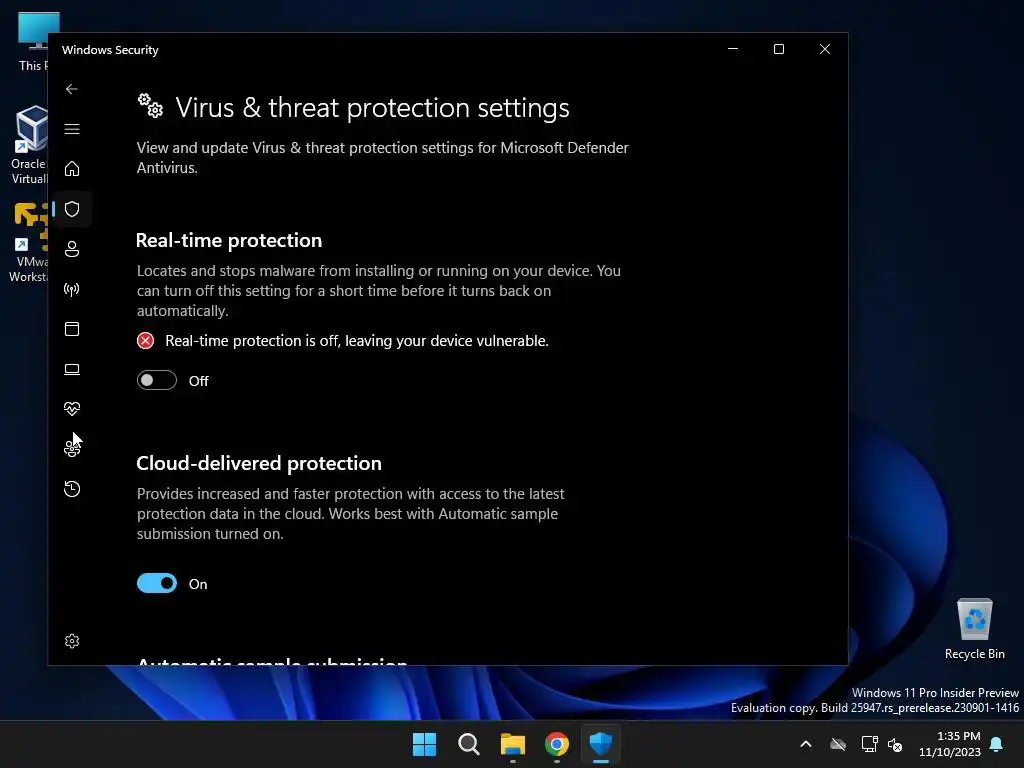The image size is (1024, 768).
Task: Open the hamburger navigation menu
Action: (72, 129)
